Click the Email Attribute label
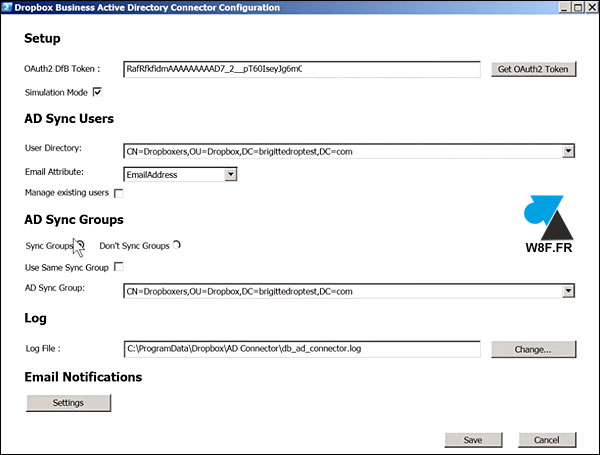The height and width of the screenshot is (455, 600). 54,172
